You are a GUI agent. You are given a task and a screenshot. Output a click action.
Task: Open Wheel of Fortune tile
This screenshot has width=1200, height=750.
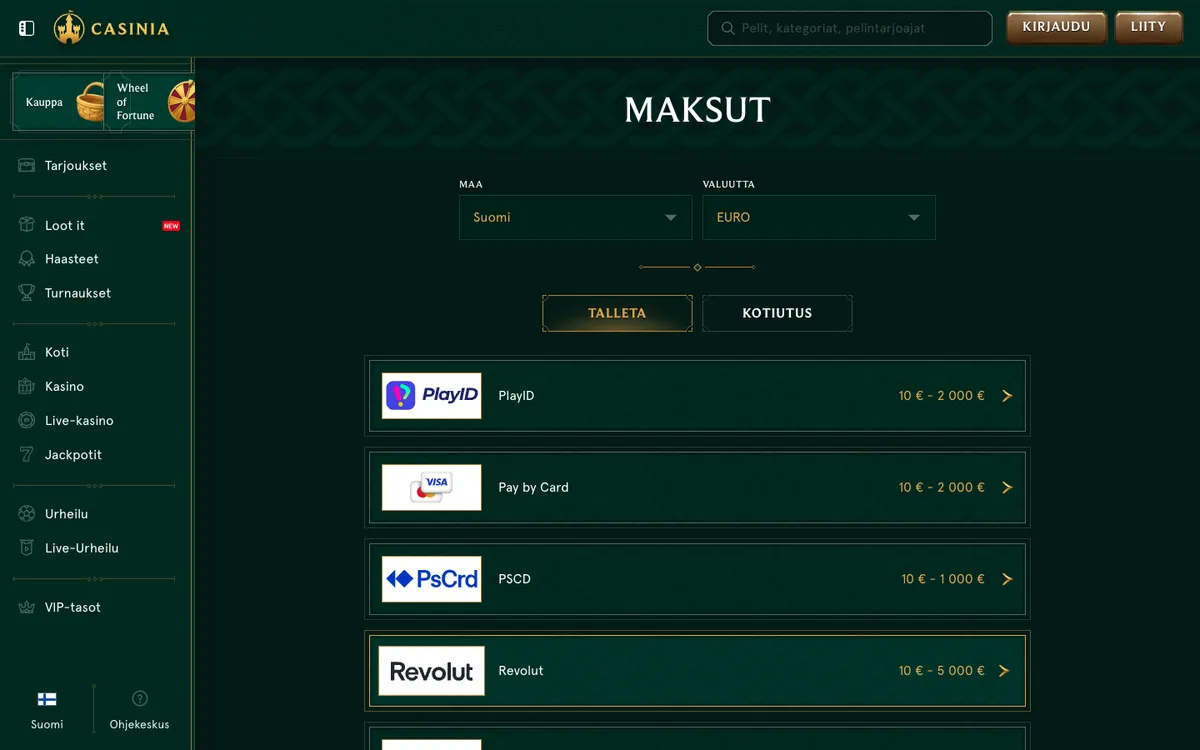pos(150,102)
